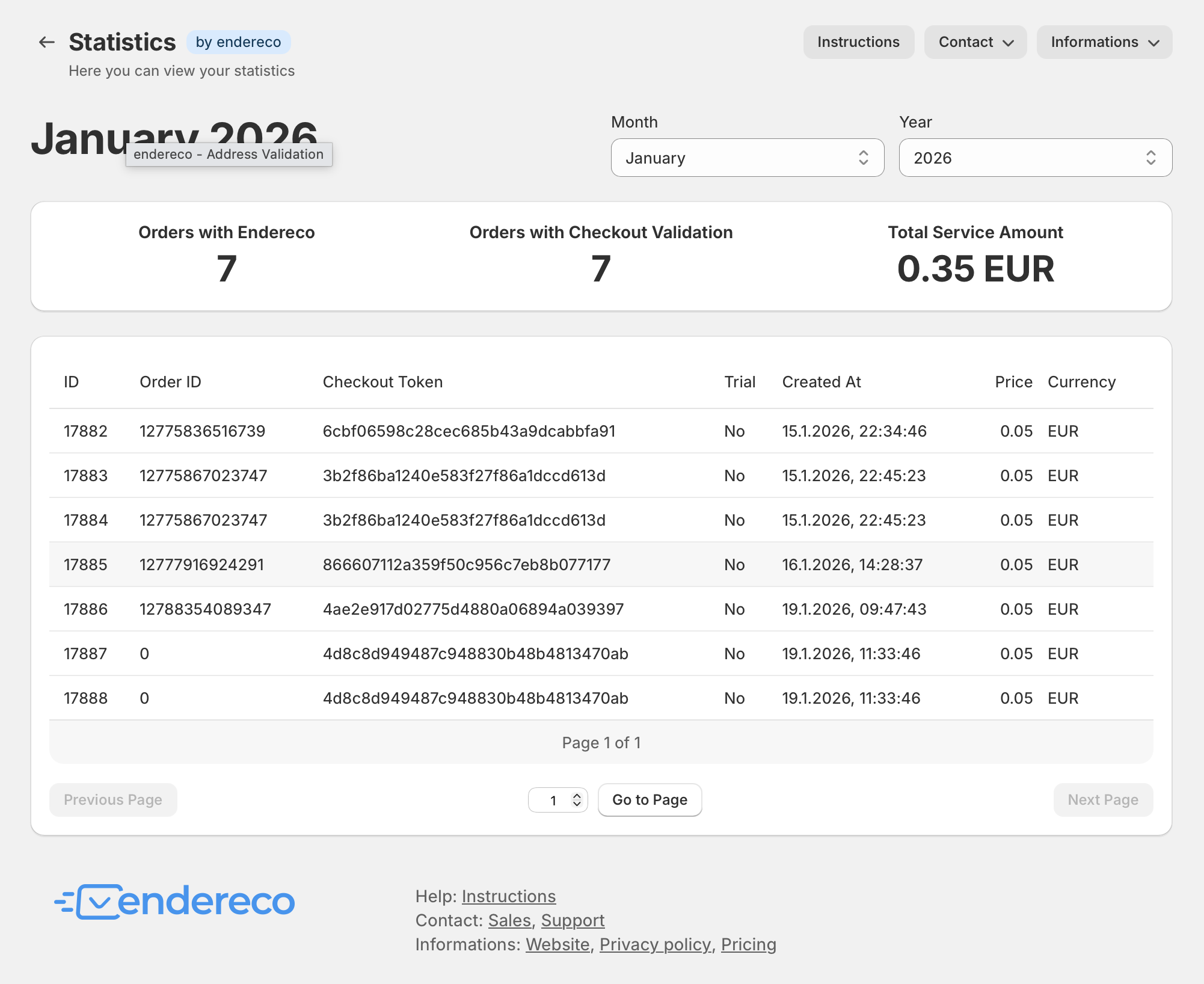
Task: Click token 6cbf06598c28cec685b43a9dcabbfa91
Action: pos(469,431)
